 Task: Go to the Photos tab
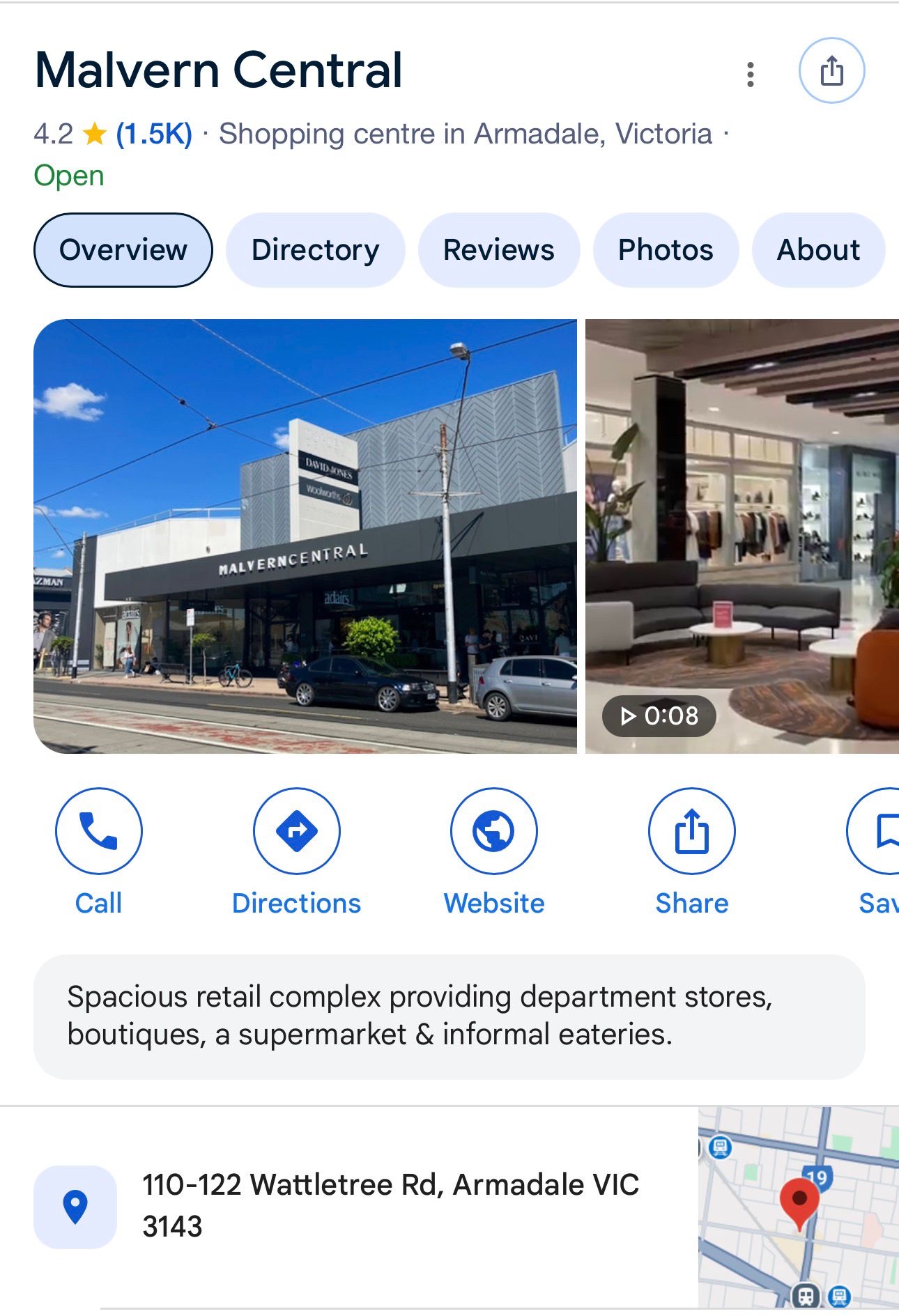[666, 250]
